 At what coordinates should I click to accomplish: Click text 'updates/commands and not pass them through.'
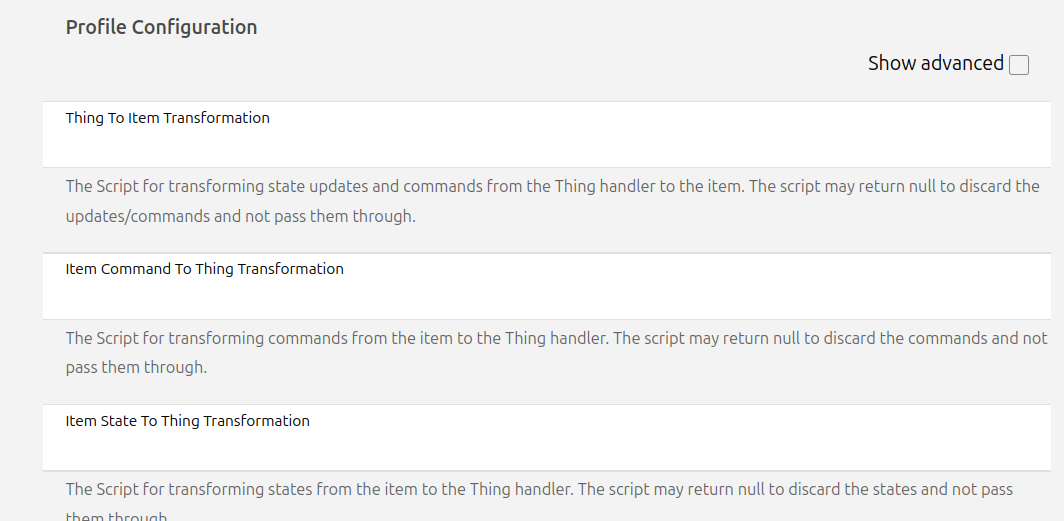tap(240, 216)
